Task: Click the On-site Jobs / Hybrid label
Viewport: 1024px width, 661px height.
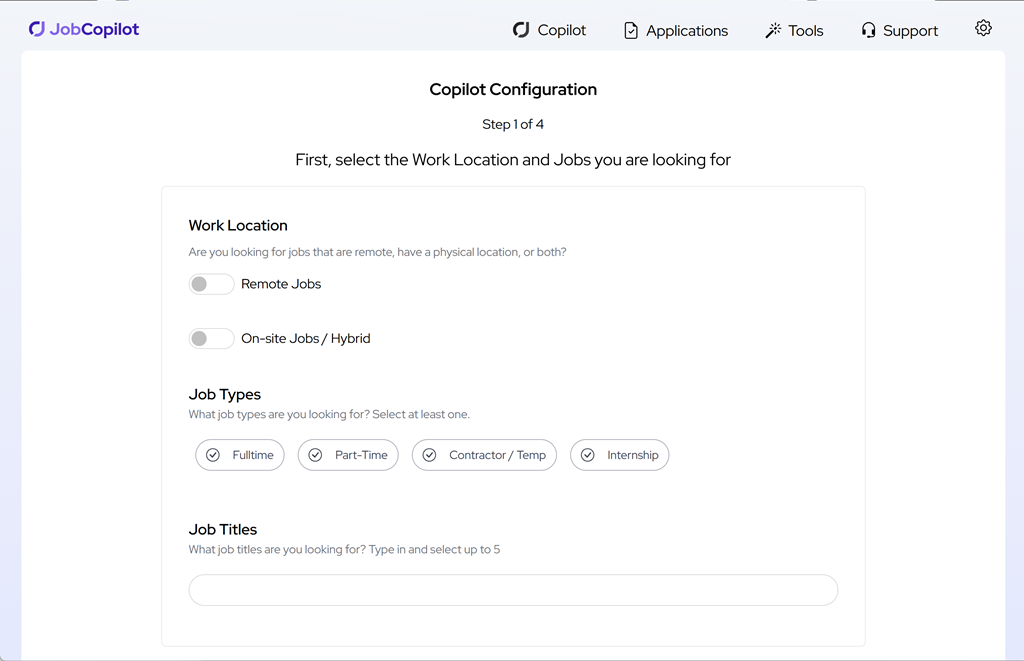Action: (x=306, y=338)
